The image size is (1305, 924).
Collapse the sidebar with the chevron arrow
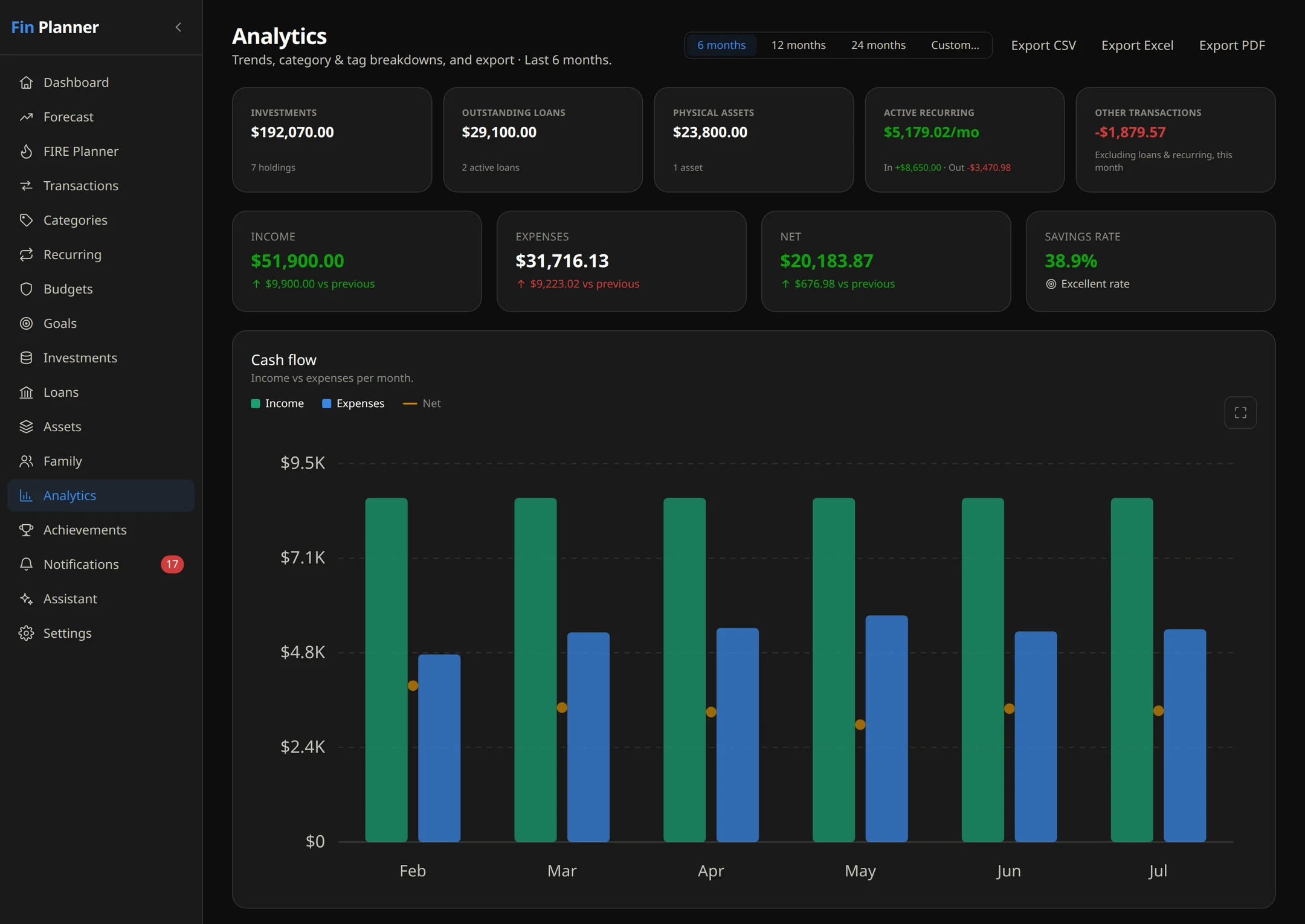pyautogui.click(x=178, y=27)
